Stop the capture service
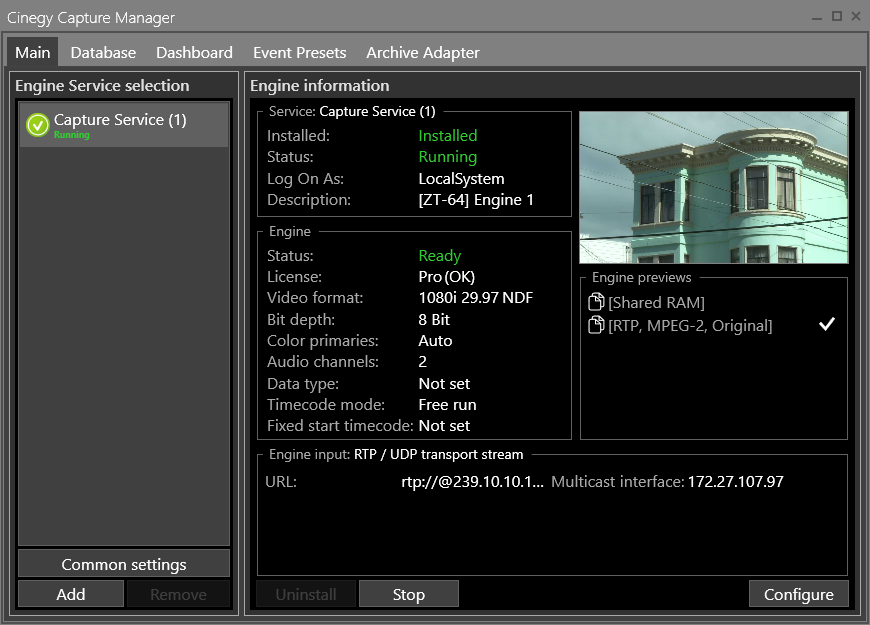The height and width of the screenshot is (625, 870). 409,594
